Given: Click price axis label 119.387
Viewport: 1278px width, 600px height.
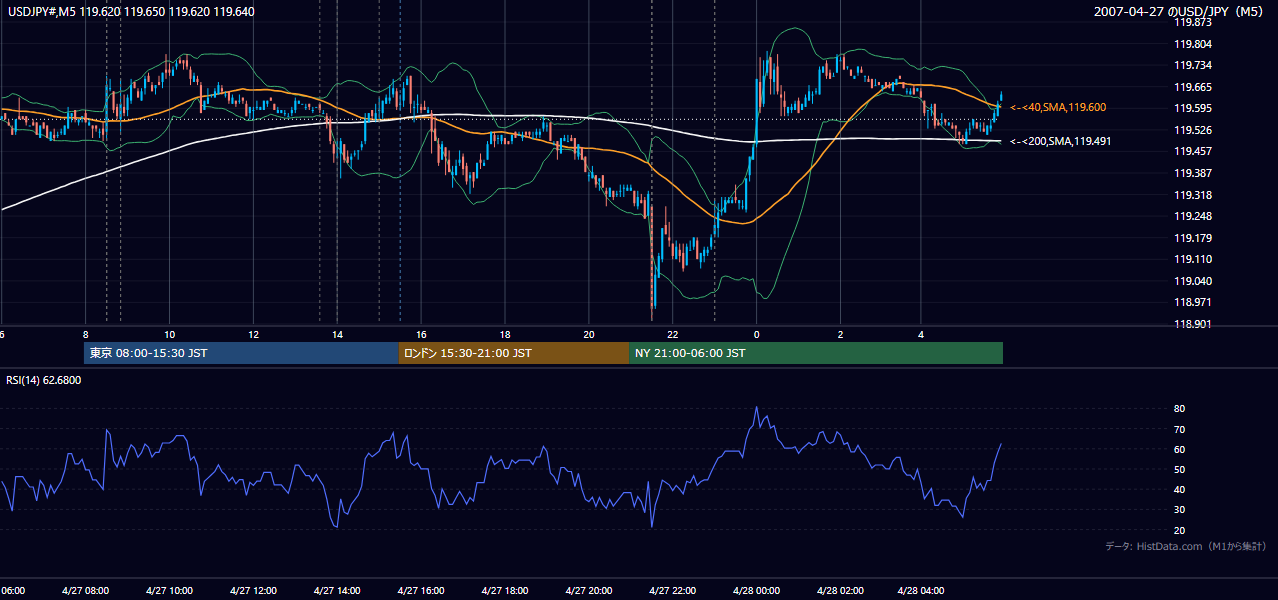Looking at the screenshot, I should (x=1193, y=173).
